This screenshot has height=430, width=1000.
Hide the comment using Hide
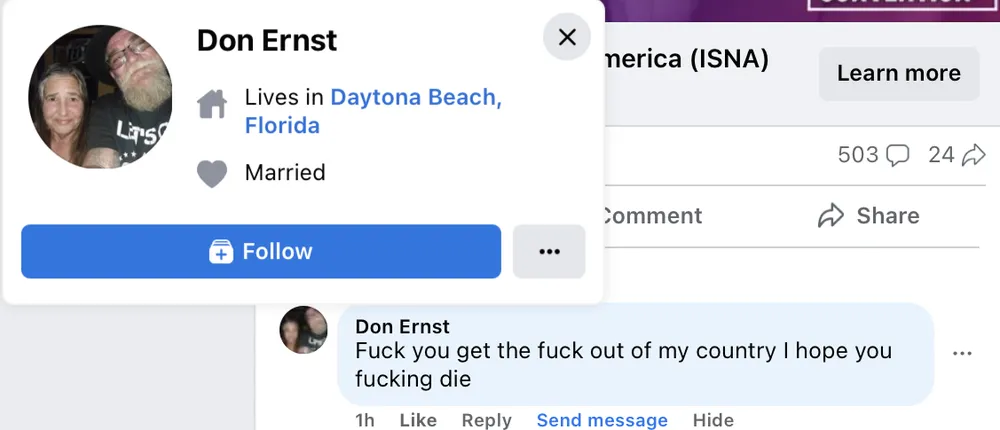coord(713,420)
